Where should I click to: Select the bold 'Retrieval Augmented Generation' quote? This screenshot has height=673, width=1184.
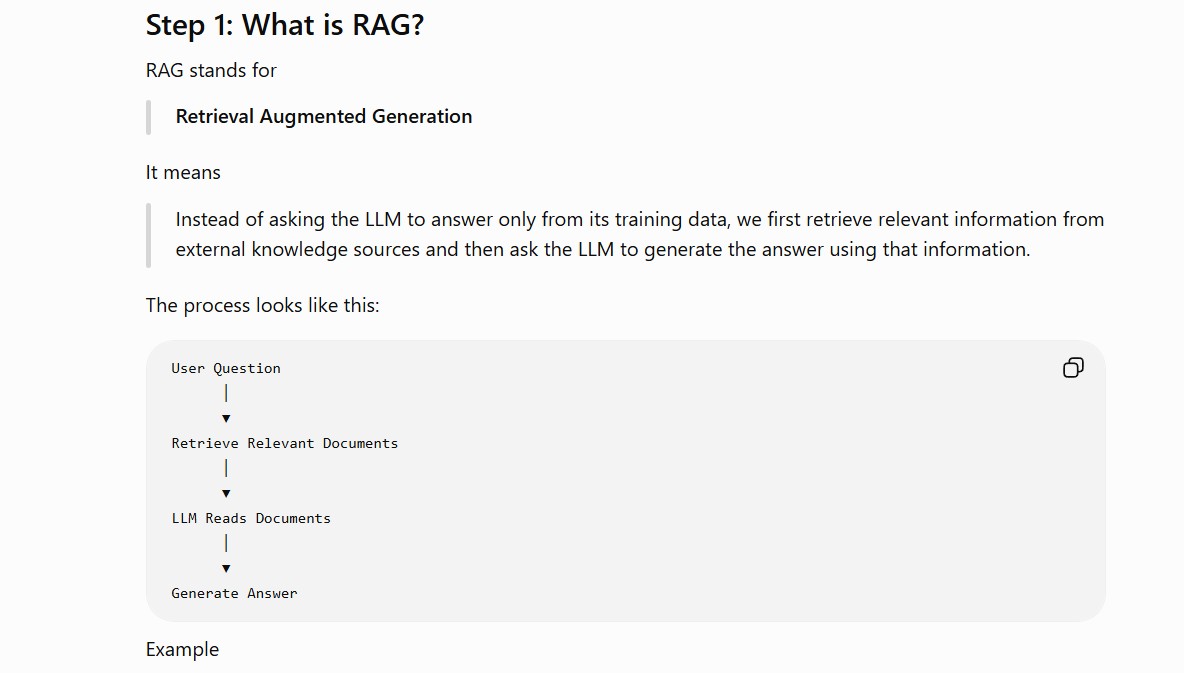coord(324,116)
